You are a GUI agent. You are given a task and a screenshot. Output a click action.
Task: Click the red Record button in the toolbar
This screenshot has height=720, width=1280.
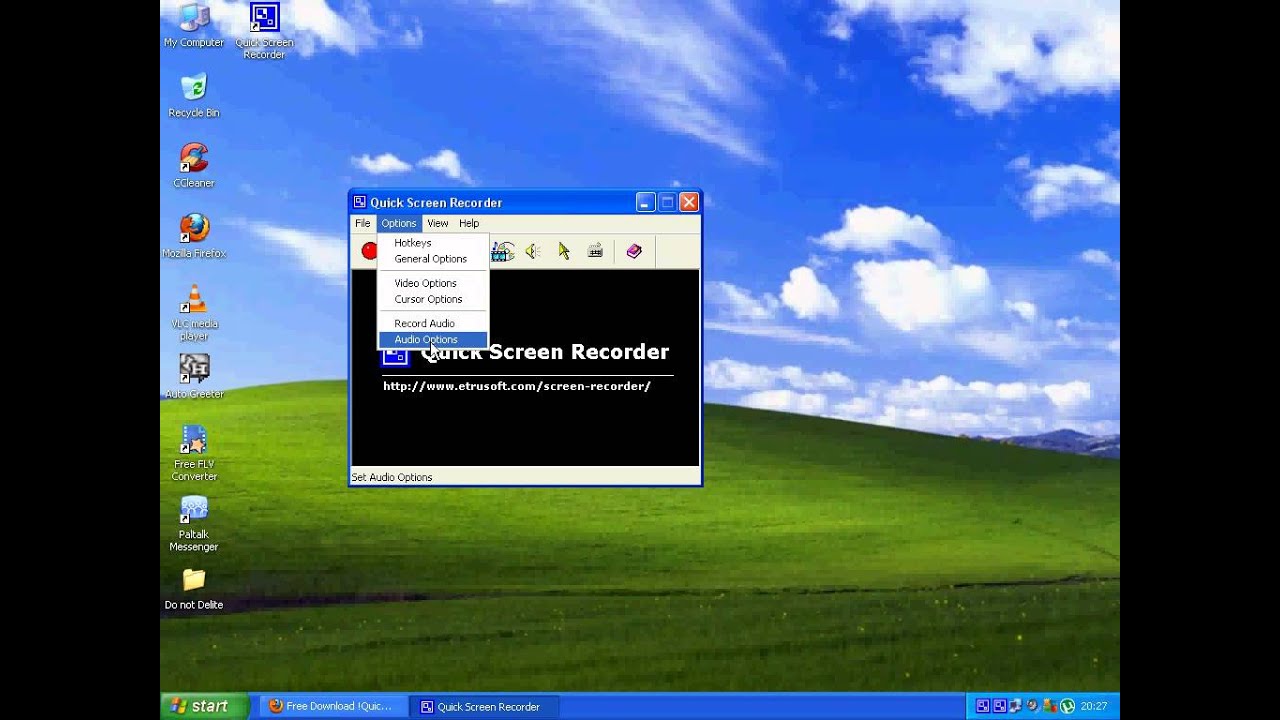pos(369,251)
